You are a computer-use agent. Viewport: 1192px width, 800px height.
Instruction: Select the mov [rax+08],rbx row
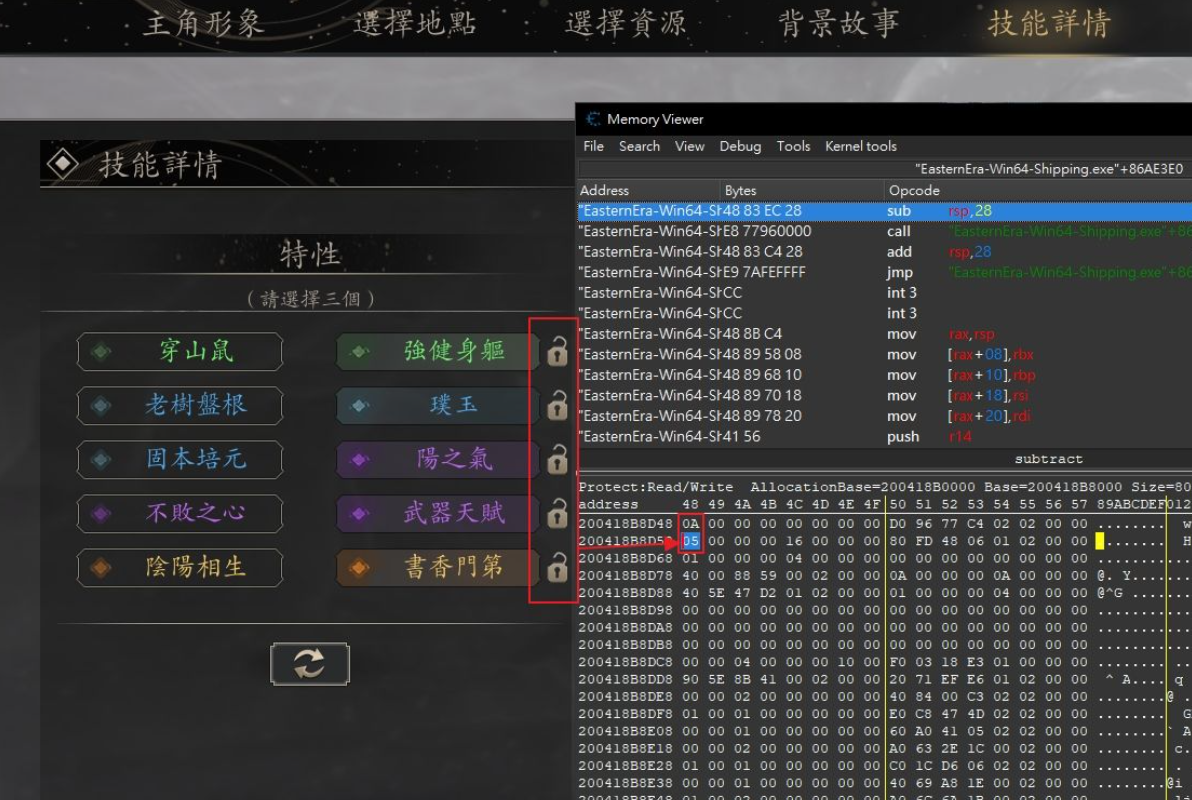pyautogui.click(x=884, y=354)
